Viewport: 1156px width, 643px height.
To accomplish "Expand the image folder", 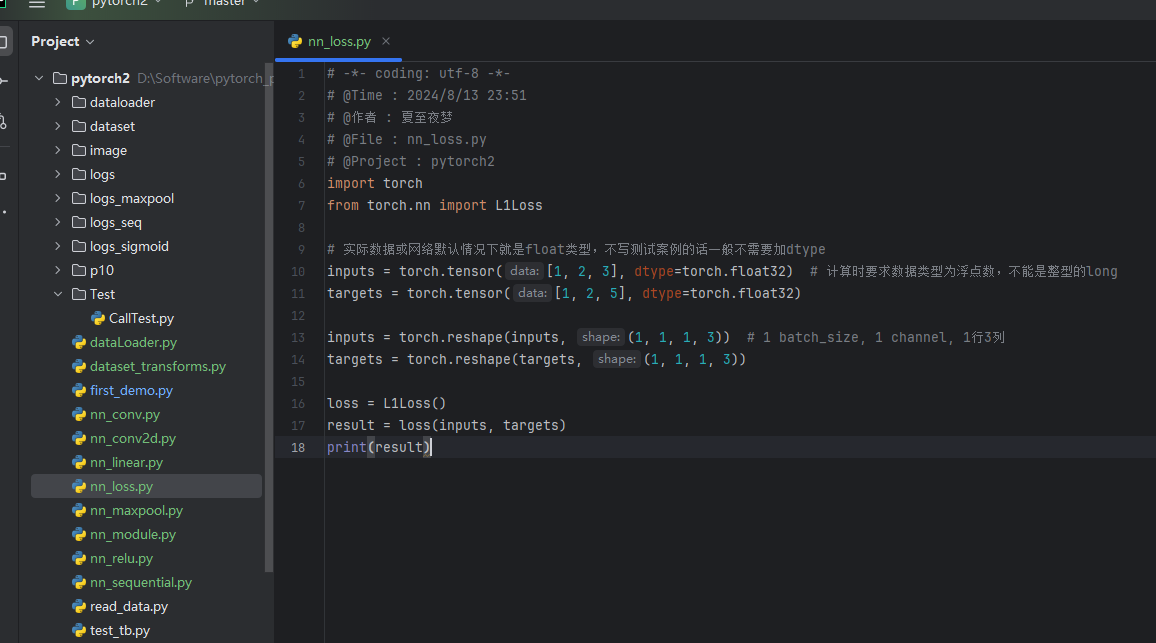I will point(58,150).
